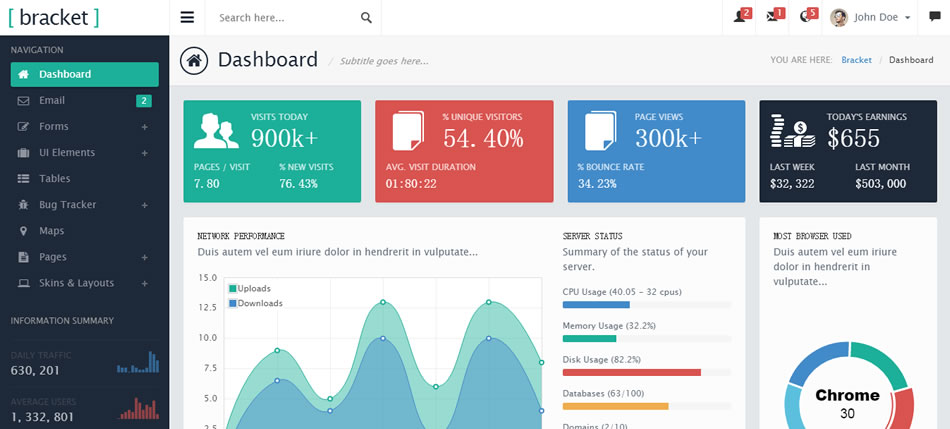Click the users icon on Visits Today card
This screenshot has height=429, width=950.
coord(216,131)
